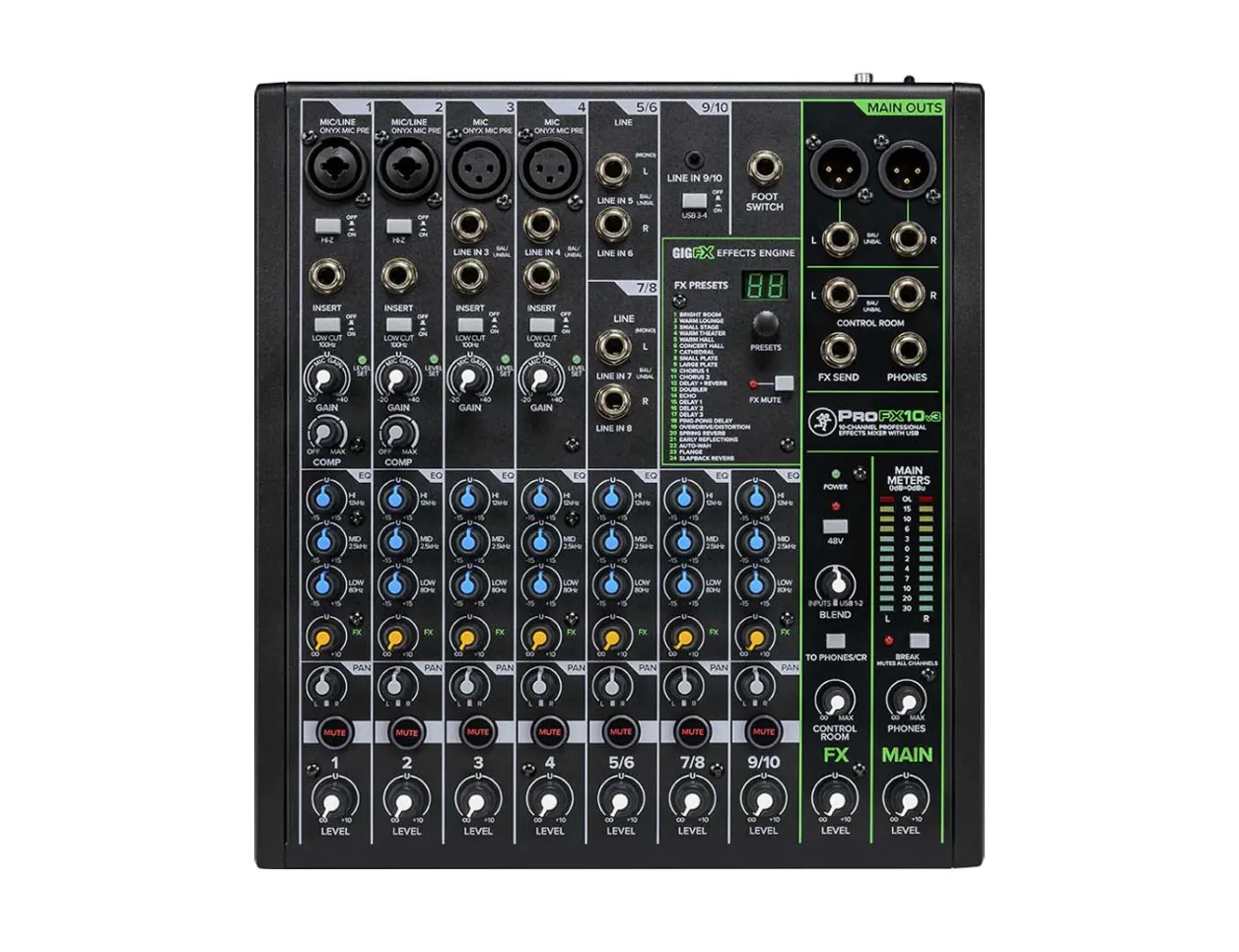Select the FOOT SWITCH jack
This screenshot has height=952, width=1239.
pos(765,169)
